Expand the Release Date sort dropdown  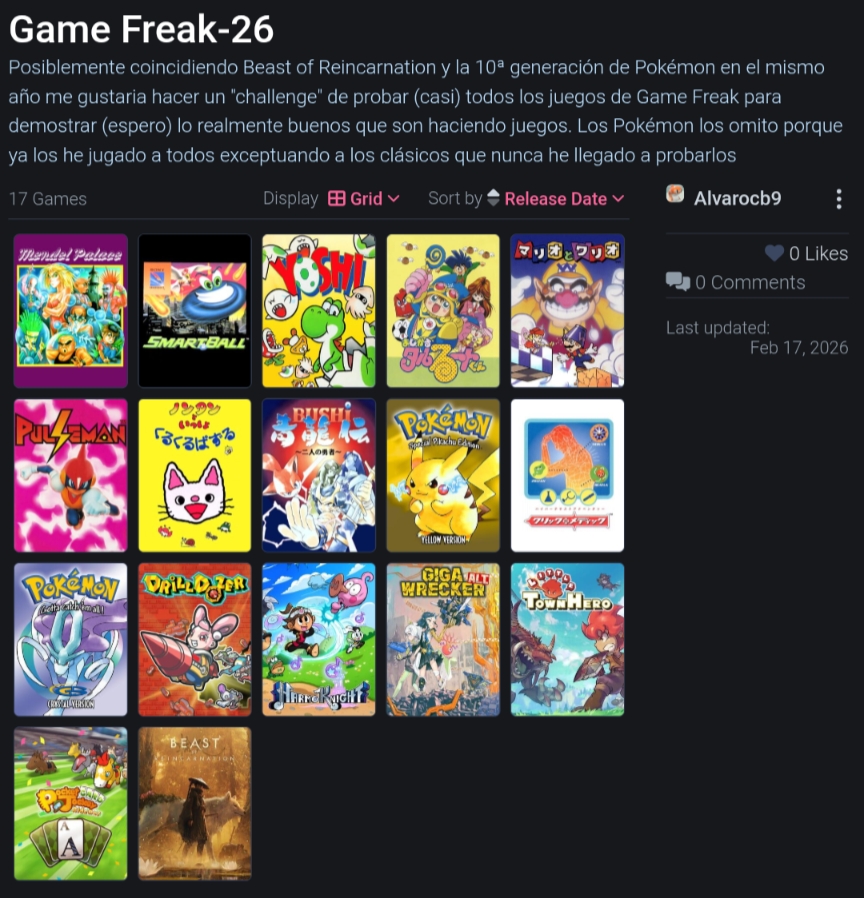click(564, 199)
